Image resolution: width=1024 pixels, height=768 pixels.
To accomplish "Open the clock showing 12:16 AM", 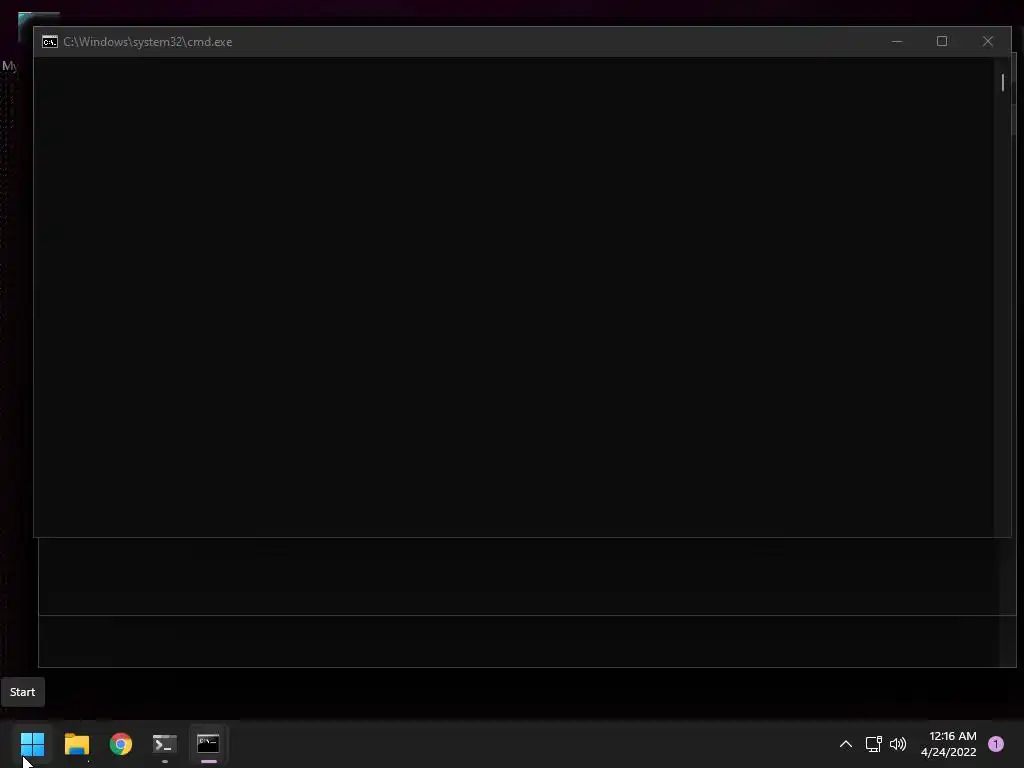I will pyautogui.click(x=948, y=744).
